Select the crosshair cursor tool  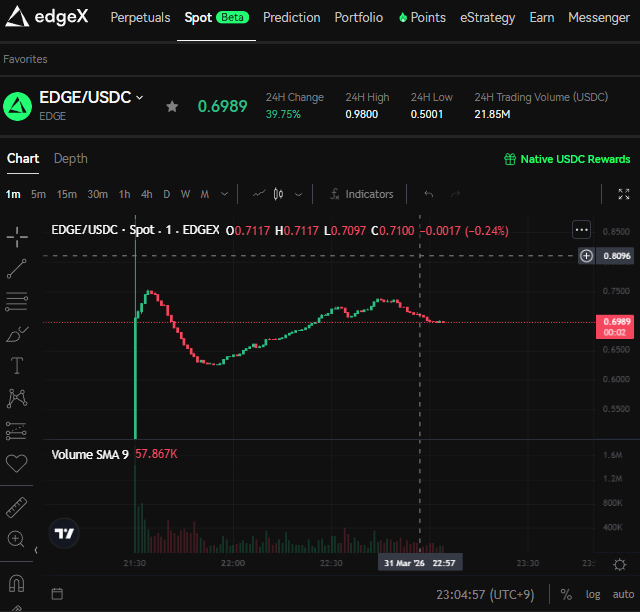click(x=17, y=237)
